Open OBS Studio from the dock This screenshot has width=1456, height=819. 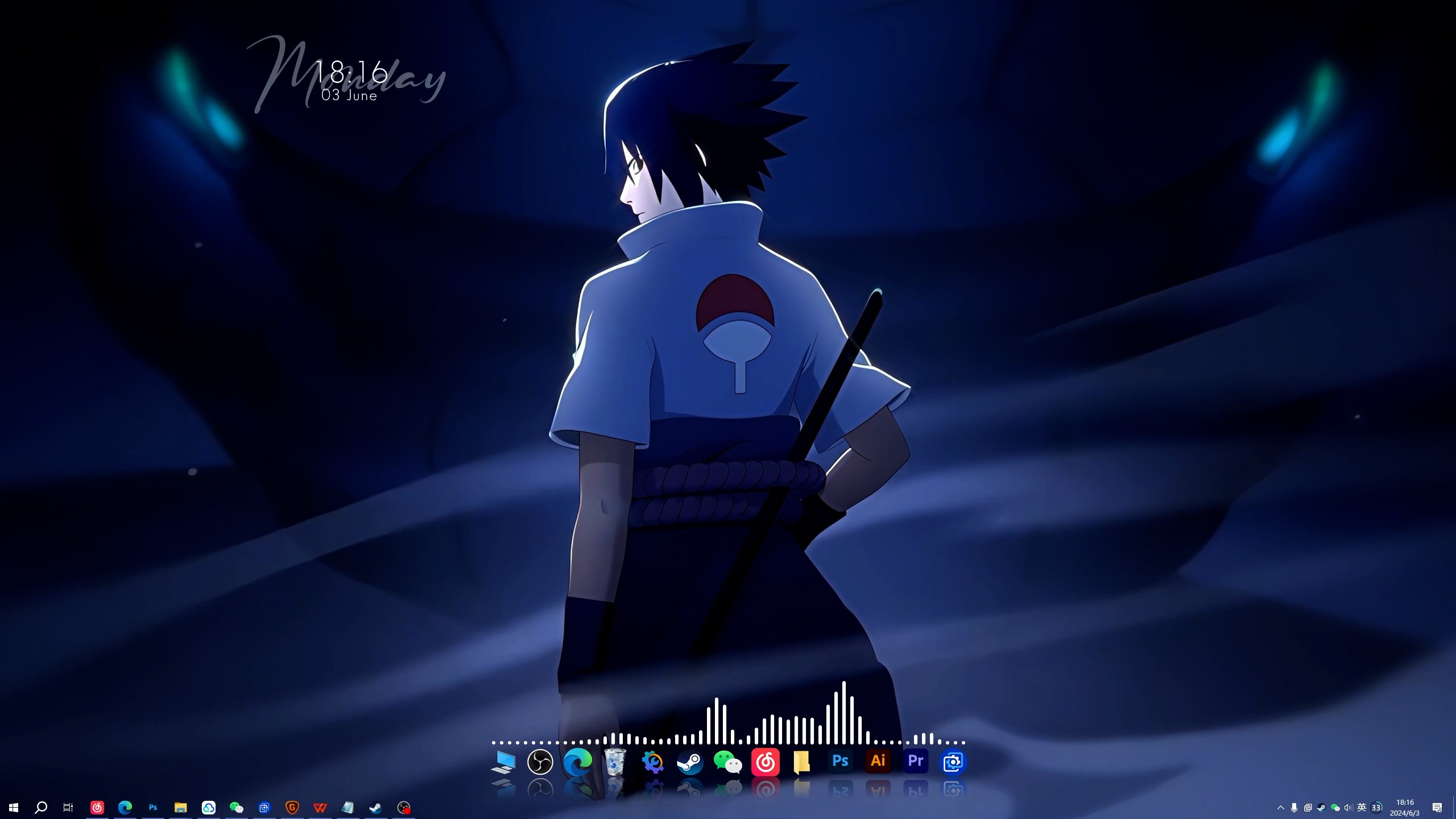(540, 762)
